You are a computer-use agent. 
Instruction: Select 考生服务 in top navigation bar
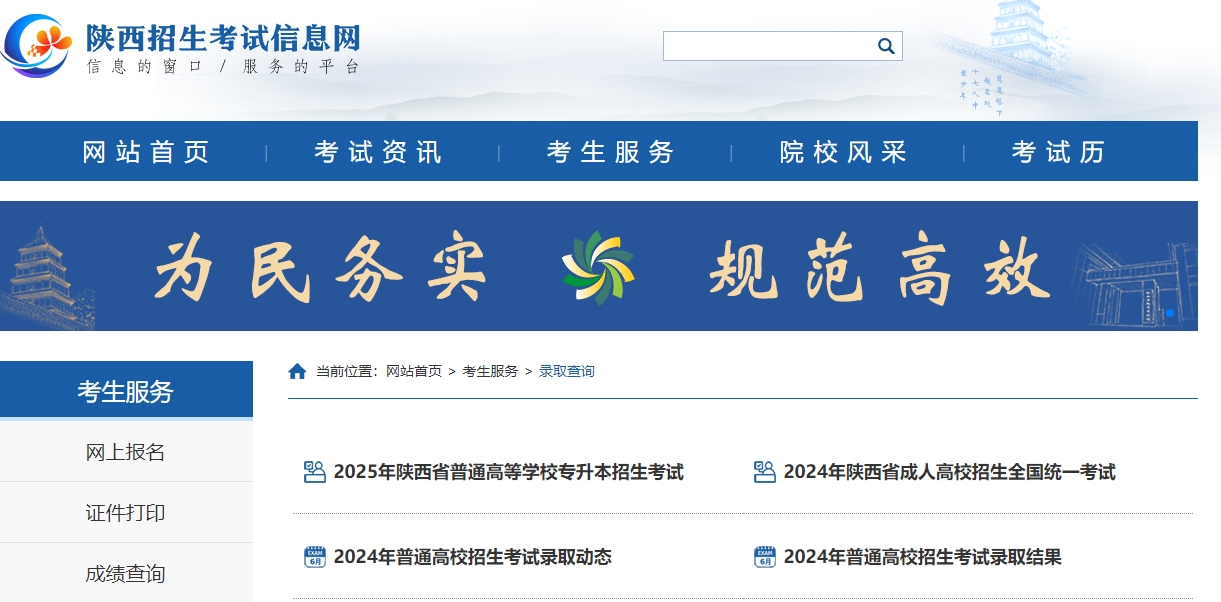tap(611, 152)
